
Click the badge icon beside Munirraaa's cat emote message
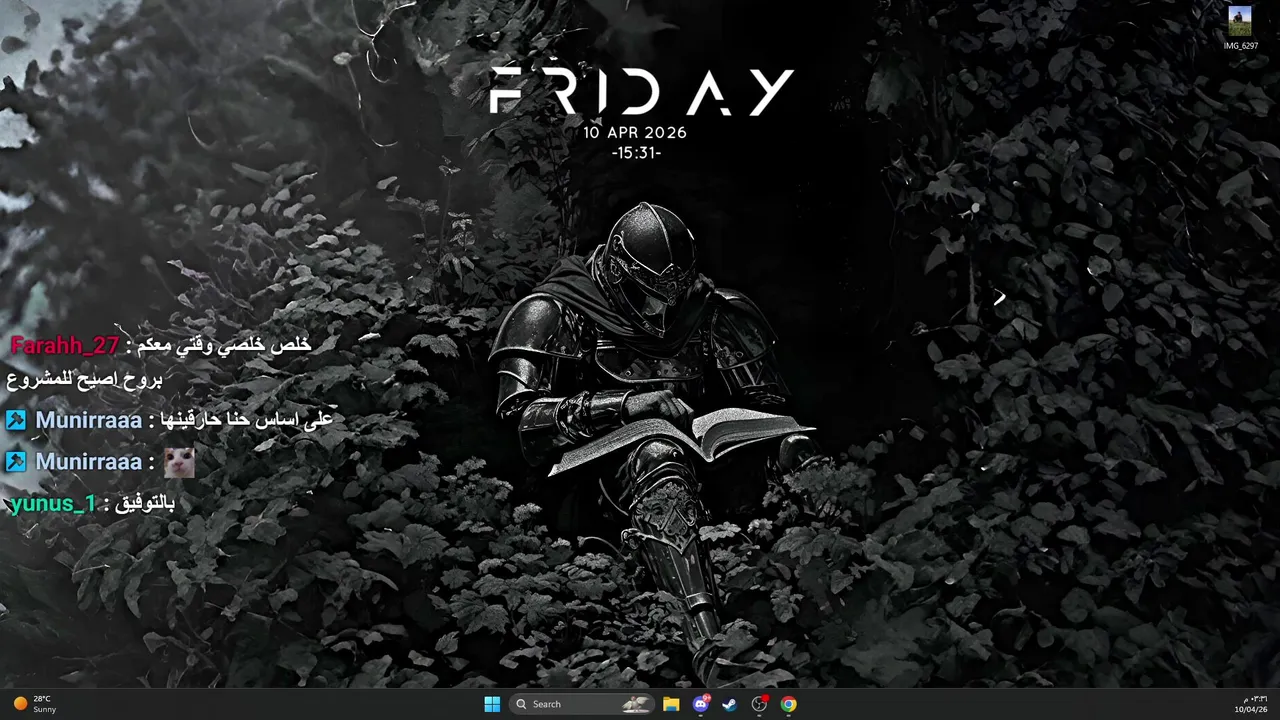click(15, 461)
